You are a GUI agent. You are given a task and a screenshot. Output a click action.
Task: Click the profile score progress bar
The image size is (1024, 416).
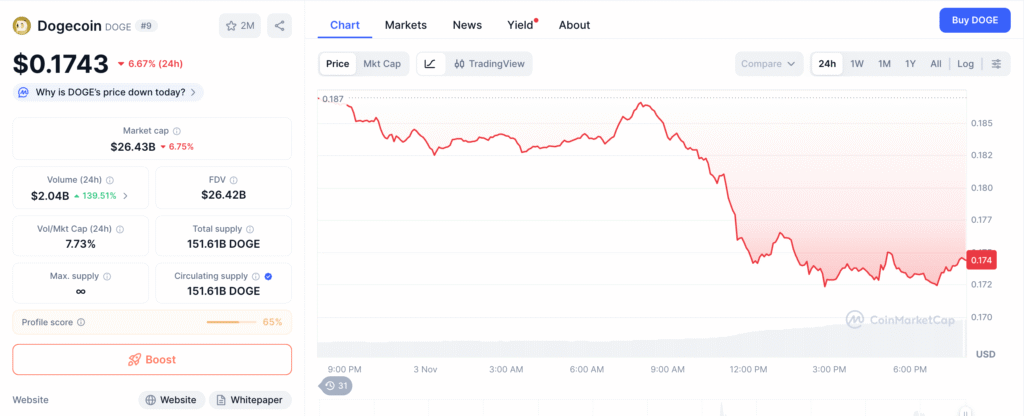pos(231,322)
